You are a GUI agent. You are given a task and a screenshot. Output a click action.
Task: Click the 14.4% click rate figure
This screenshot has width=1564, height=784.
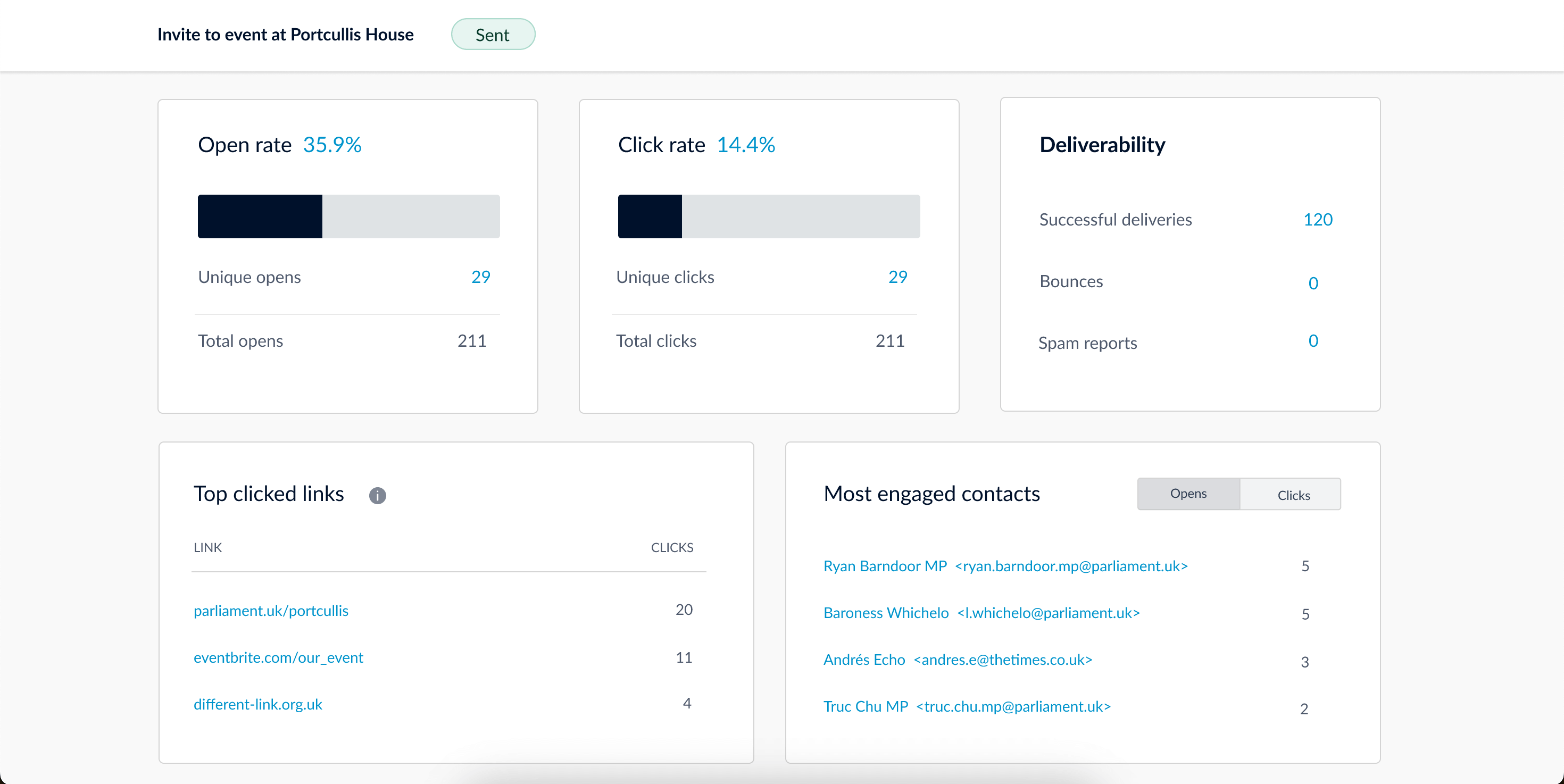746,145
